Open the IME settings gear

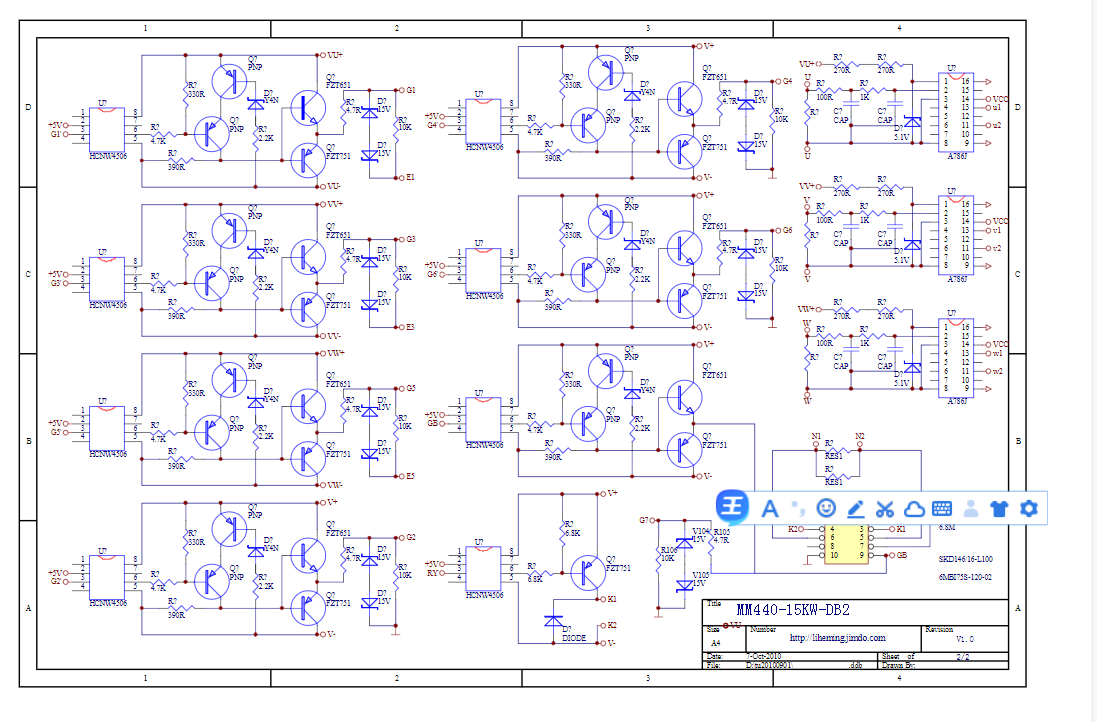(x=1028, y=508)
